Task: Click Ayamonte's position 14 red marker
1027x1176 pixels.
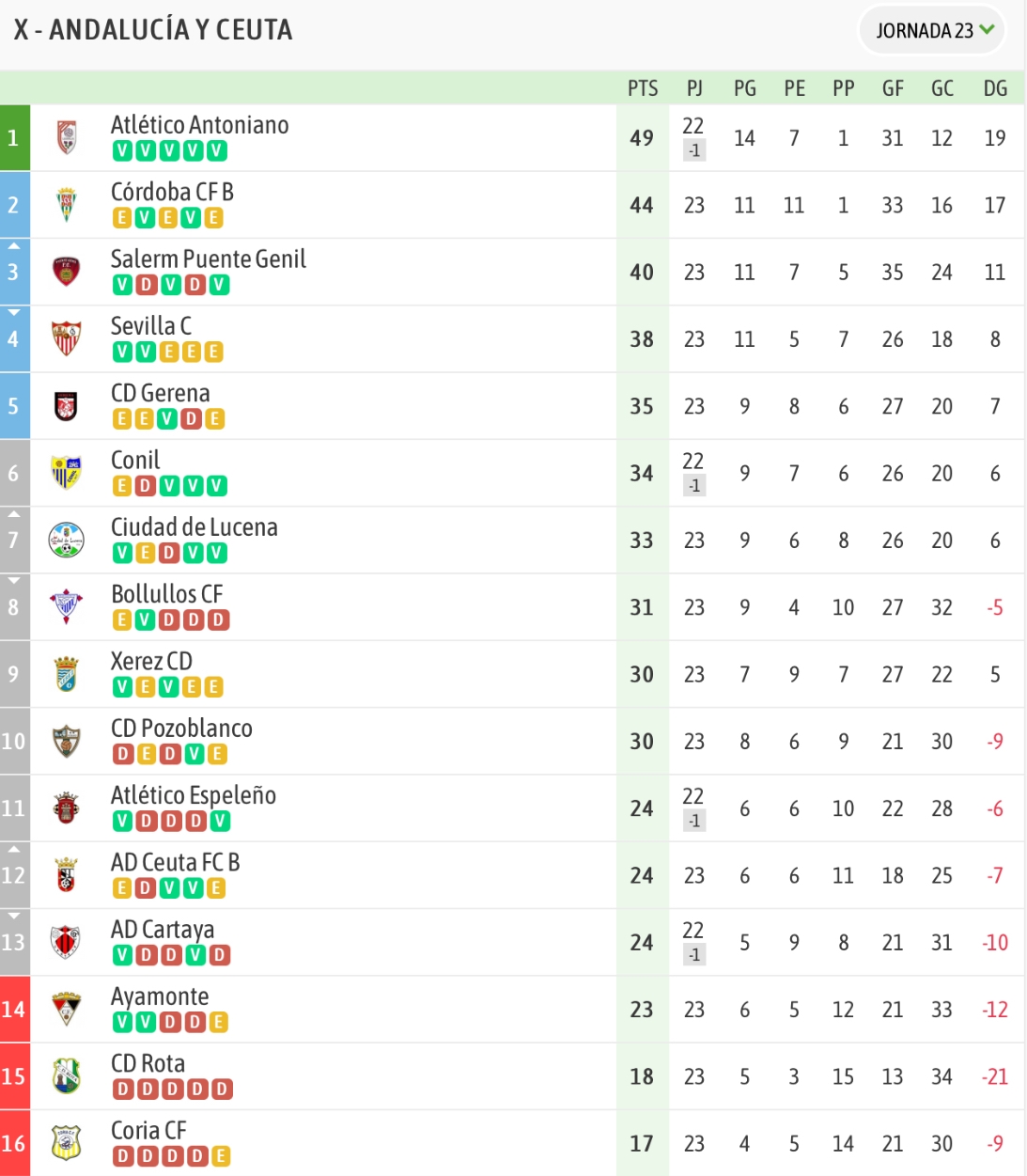Action: tap(15, 1010)
